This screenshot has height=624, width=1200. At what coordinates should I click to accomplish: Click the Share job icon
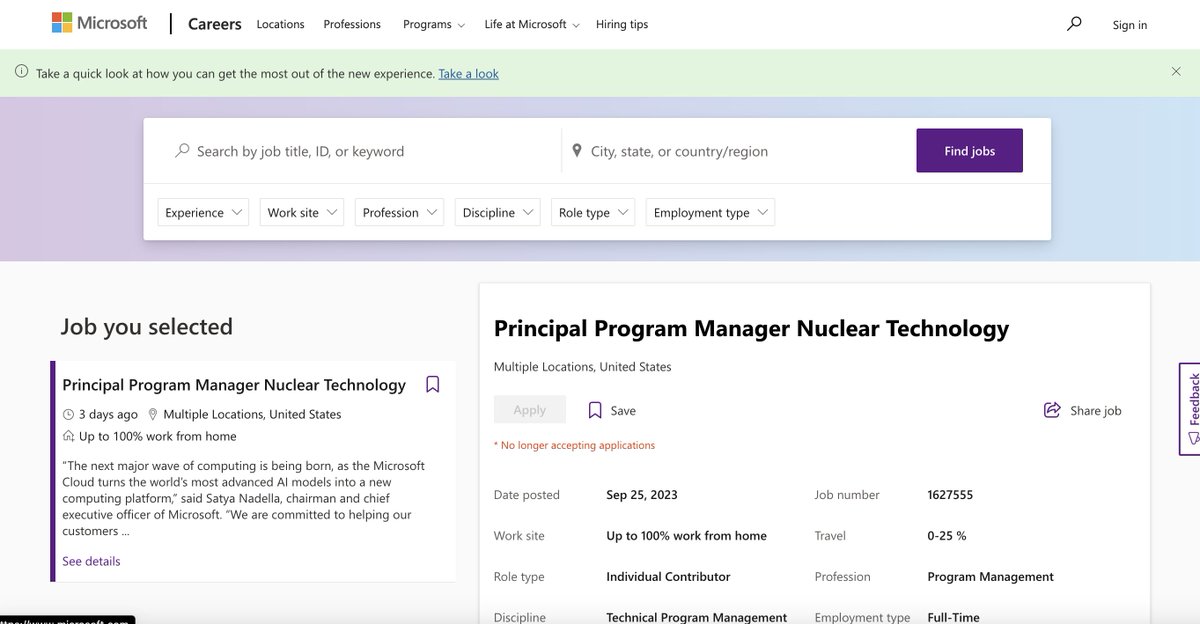pos(1052,410)
